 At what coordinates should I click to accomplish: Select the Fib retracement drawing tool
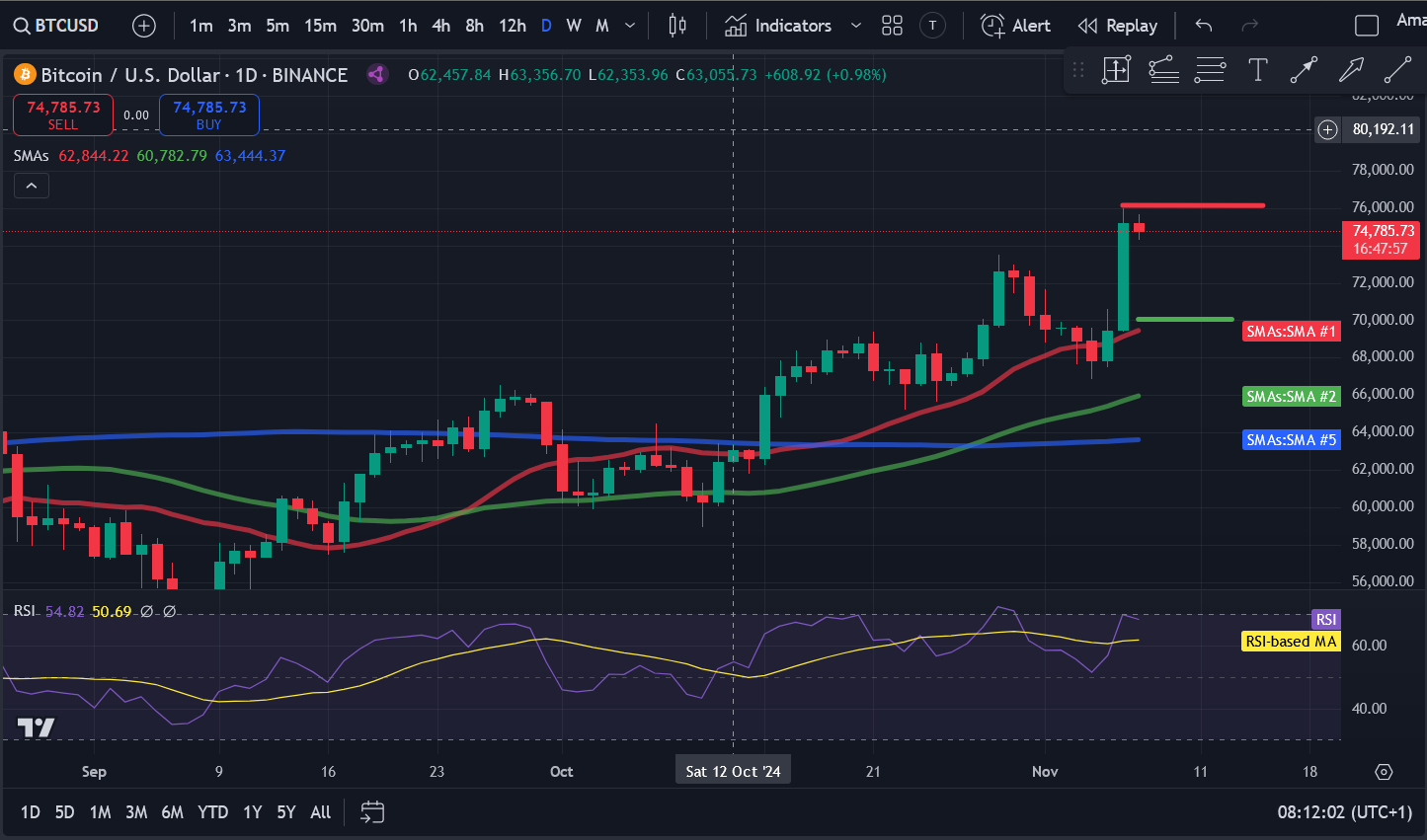(x=1163, y=70)
